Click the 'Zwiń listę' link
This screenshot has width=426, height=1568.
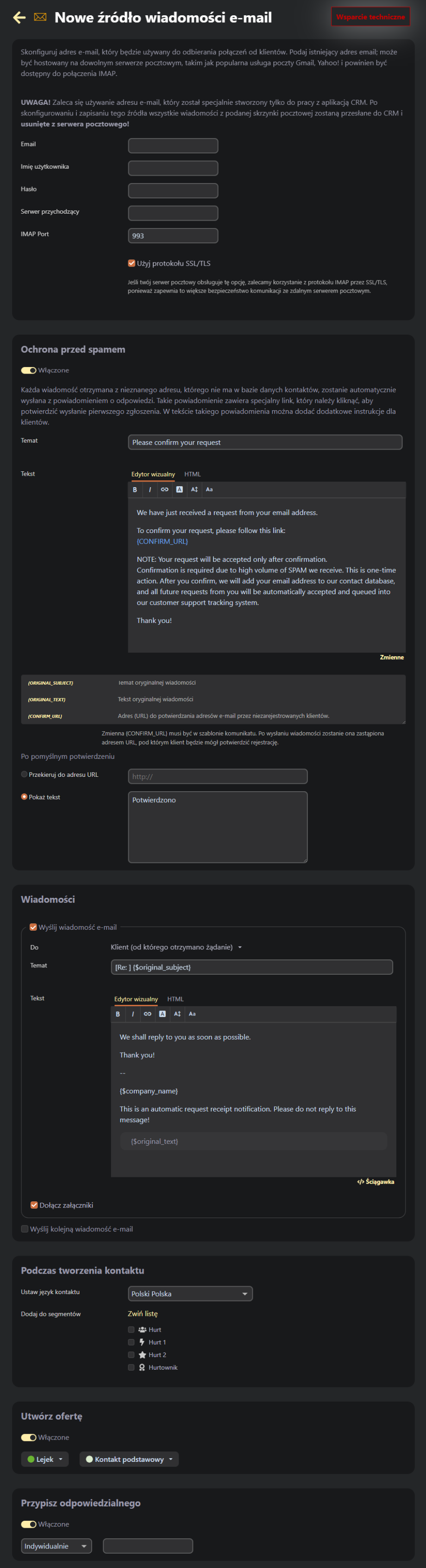click(142, 1314)
